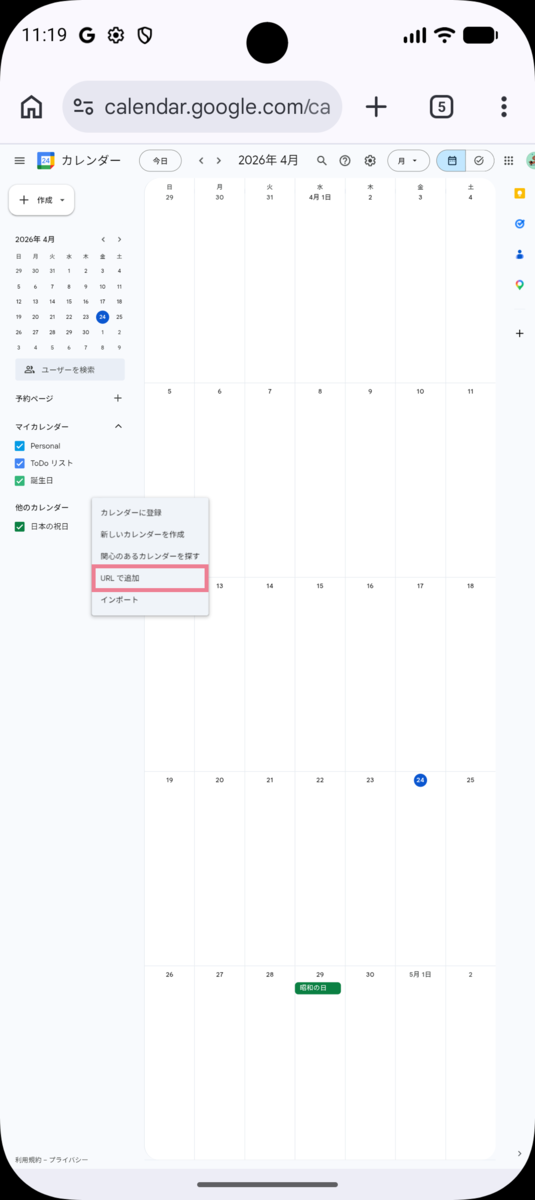Open the プライバシー link
Viewport: 535px width, 1200px height.
tap(69, 1159)
